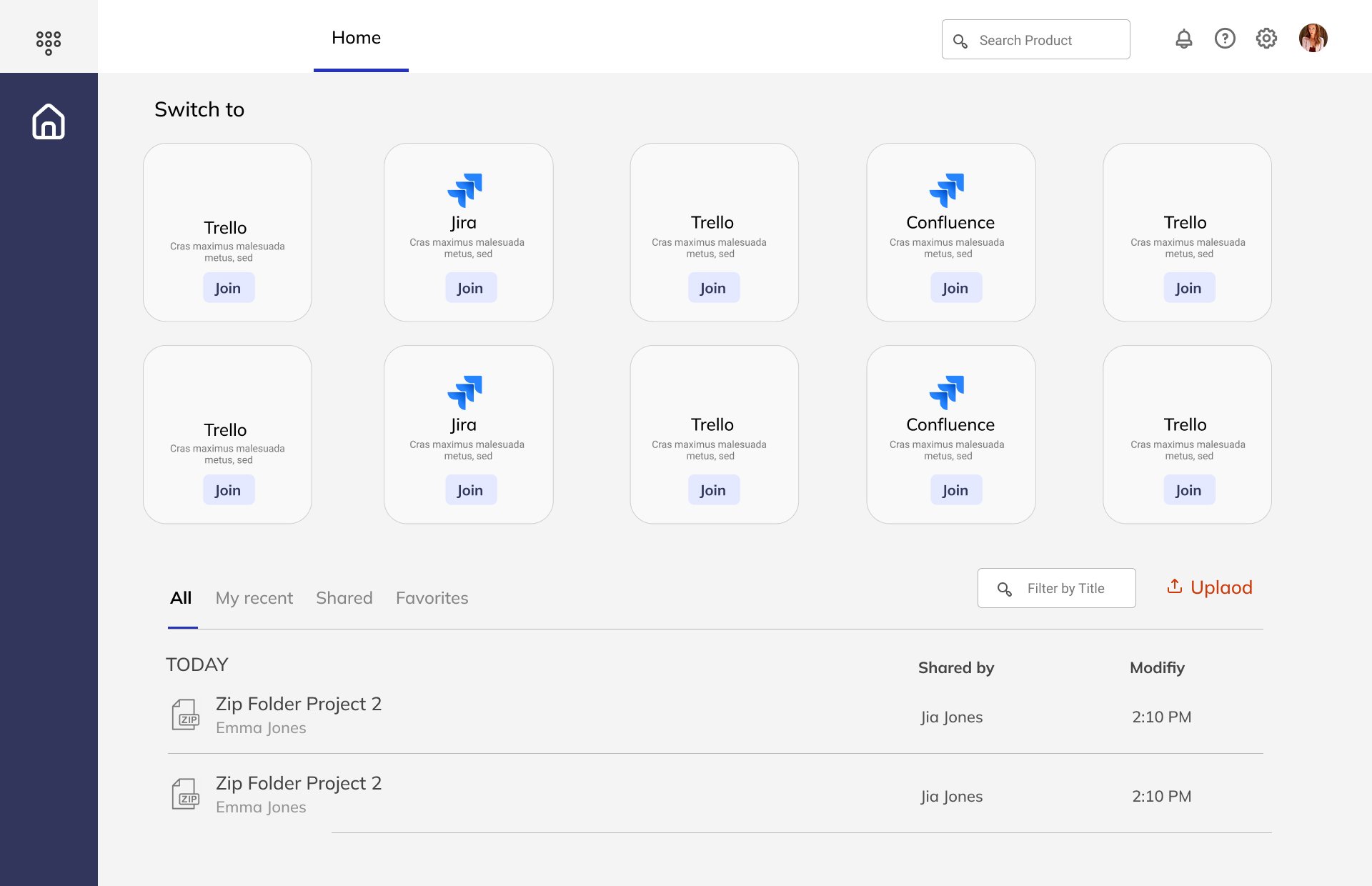Click the Shared by column header
The height and width of the screenshot is (886, 1372).
click(x=956, y=667)
